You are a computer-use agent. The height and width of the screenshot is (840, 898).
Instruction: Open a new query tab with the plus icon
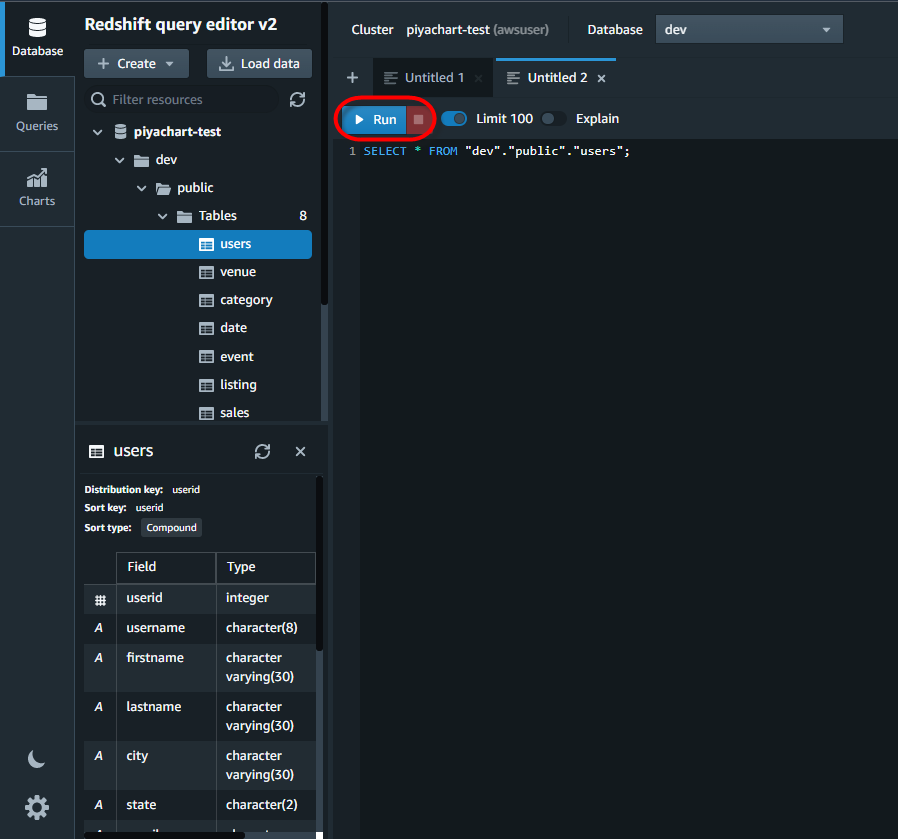(352, 77)
